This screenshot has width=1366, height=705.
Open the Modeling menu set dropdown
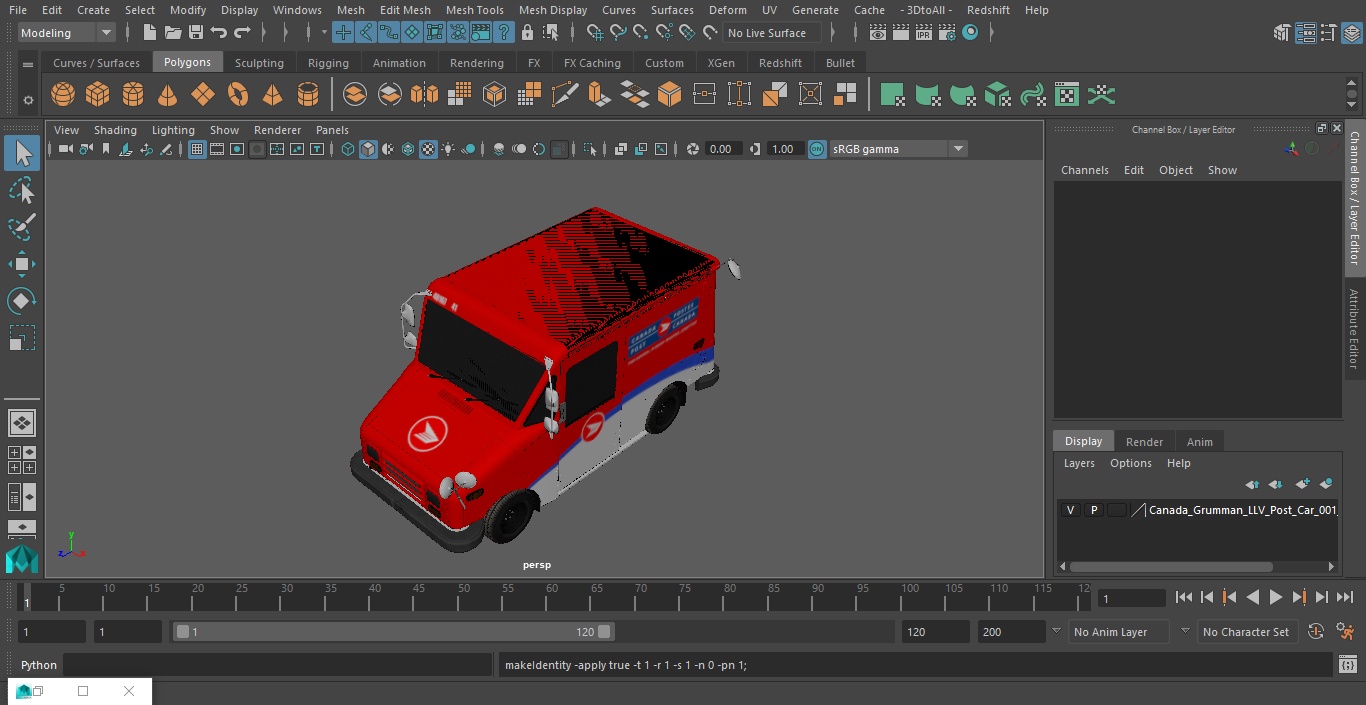(67, 33)
